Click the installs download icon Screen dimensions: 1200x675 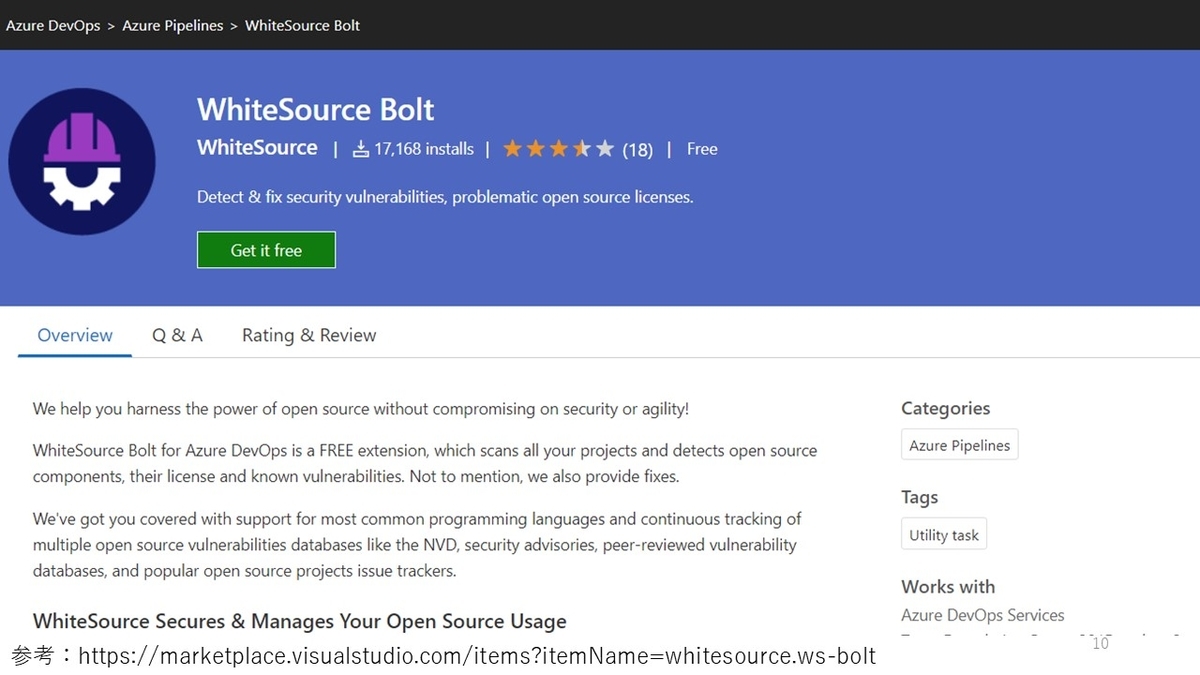click(361, 149)
